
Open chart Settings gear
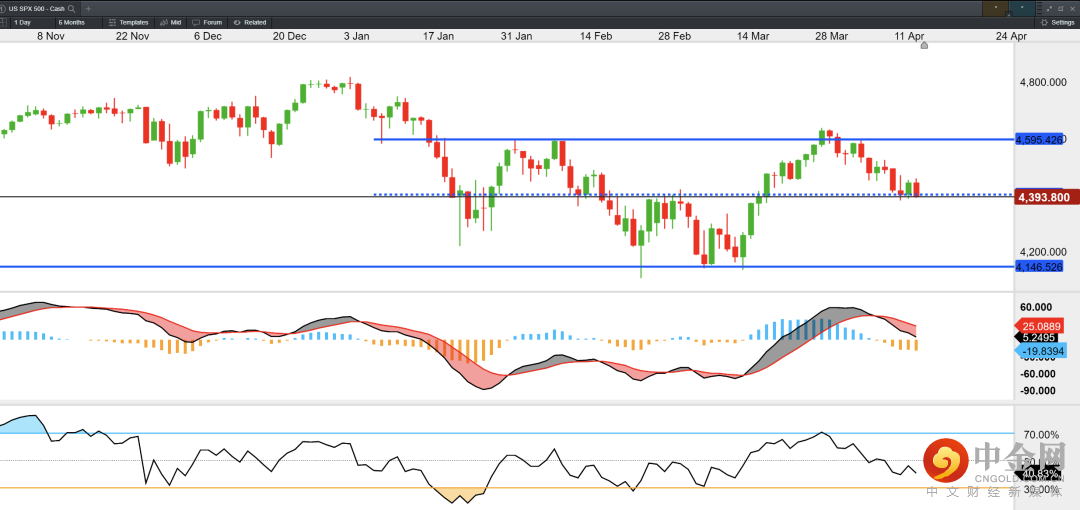tap(1057, 22)
